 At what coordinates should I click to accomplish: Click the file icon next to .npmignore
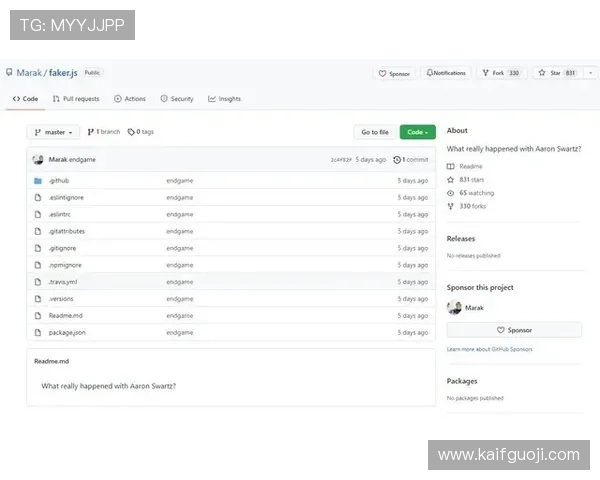point(38,265)
